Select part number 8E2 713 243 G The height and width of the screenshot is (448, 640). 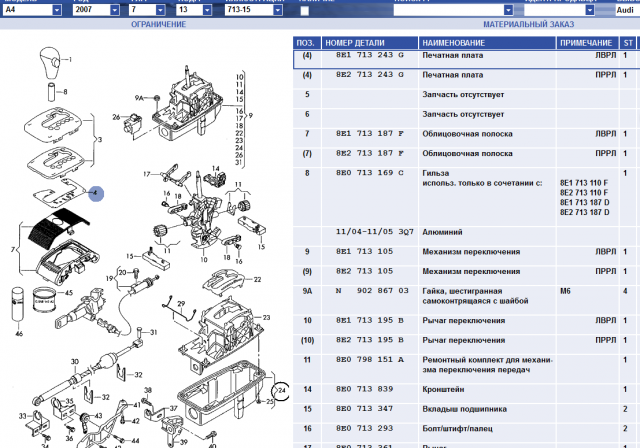(370, 75)
